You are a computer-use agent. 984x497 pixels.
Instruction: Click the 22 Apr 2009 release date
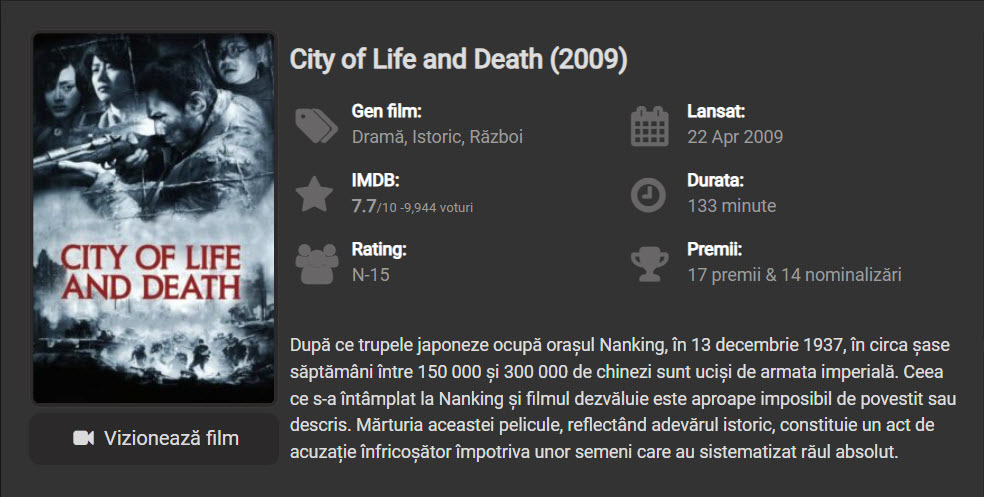point(735,137)
